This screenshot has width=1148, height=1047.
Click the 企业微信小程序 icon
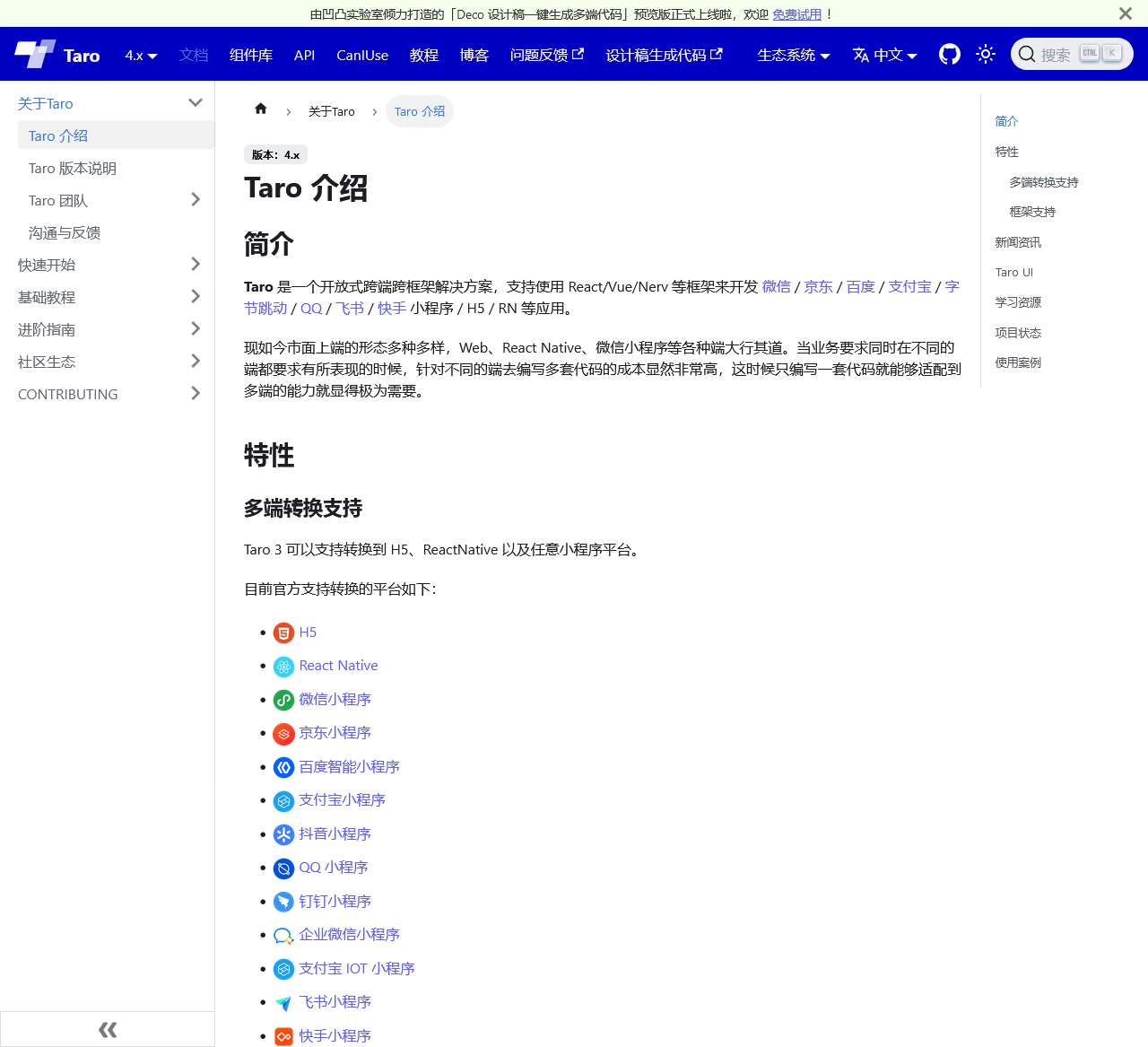click(x=283, y=936)
